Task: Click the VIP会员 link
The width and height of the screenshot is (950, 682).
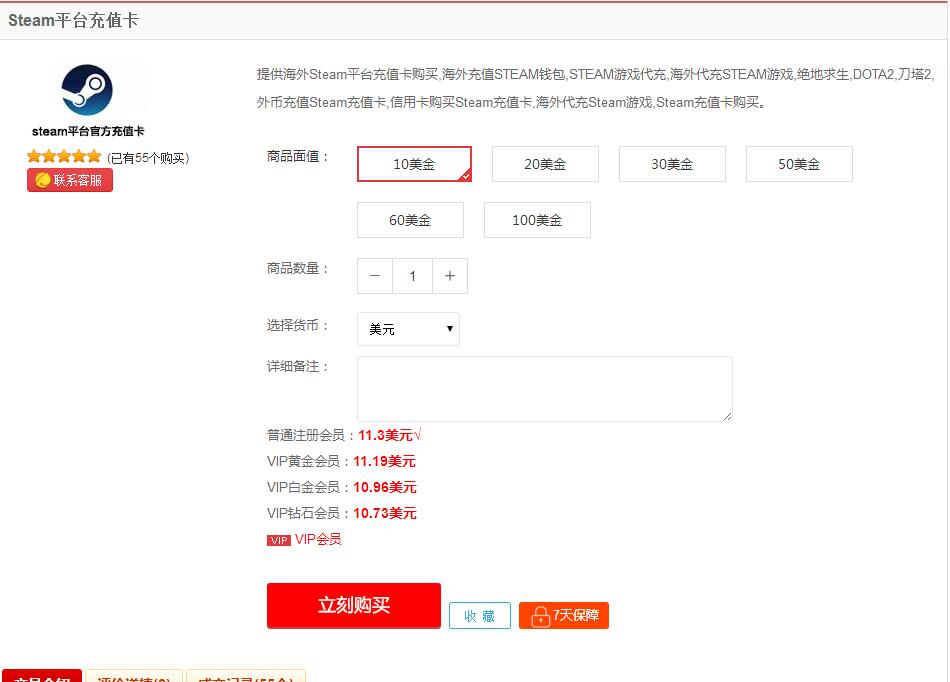Action: point(318,539)
